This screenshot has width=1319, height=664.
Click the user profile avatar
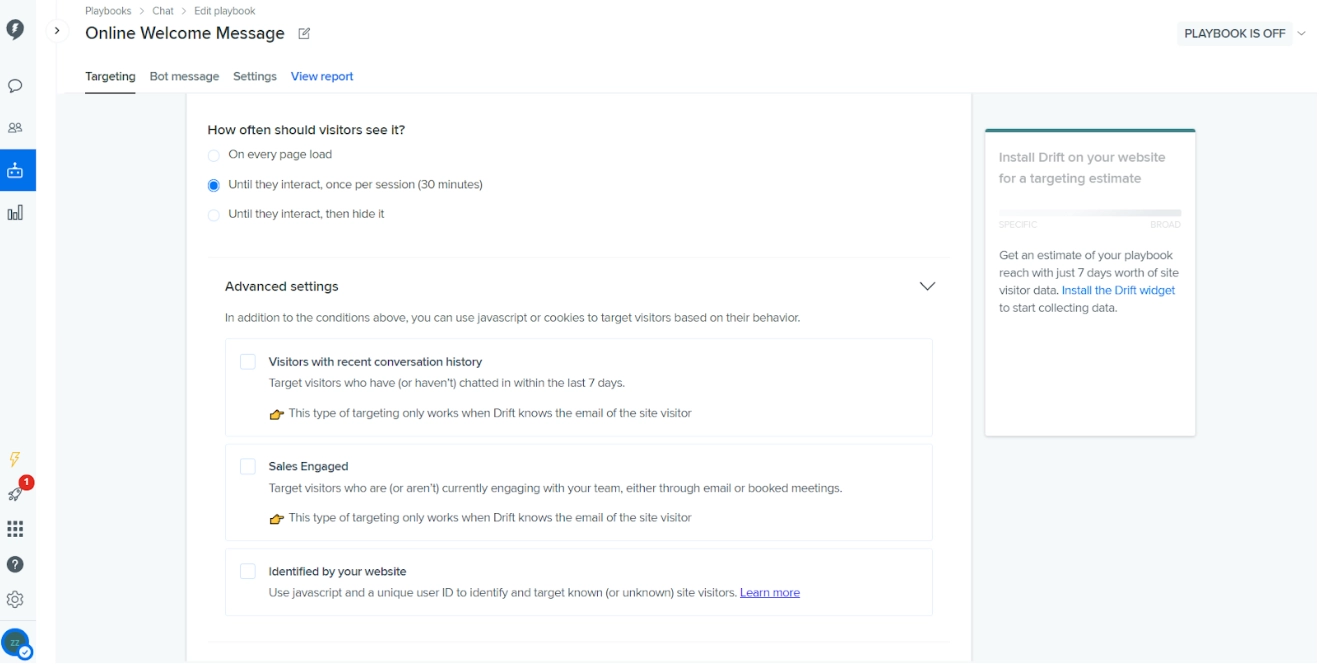[x=15, y=642]
